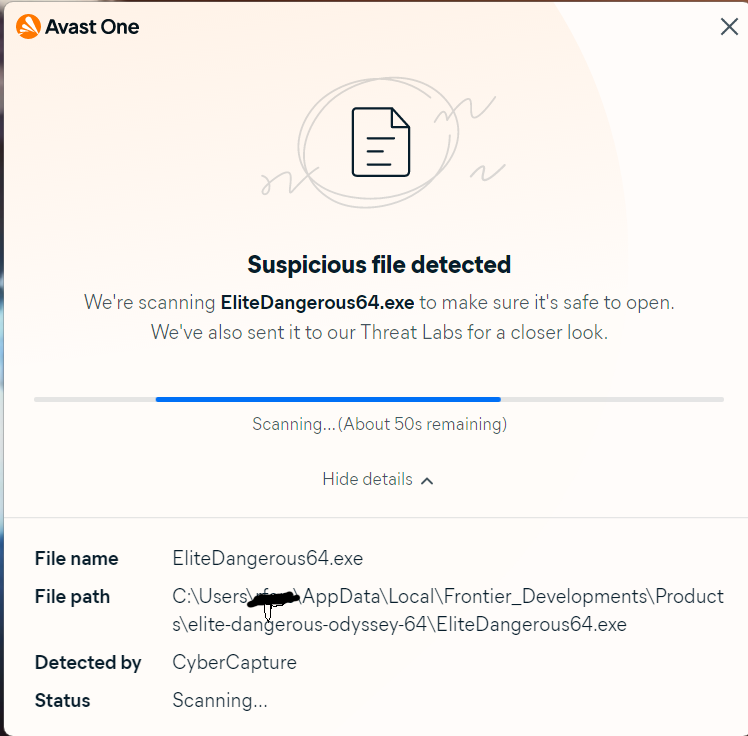
Task: Click the File path label
Action: click(x=72, y=597)
